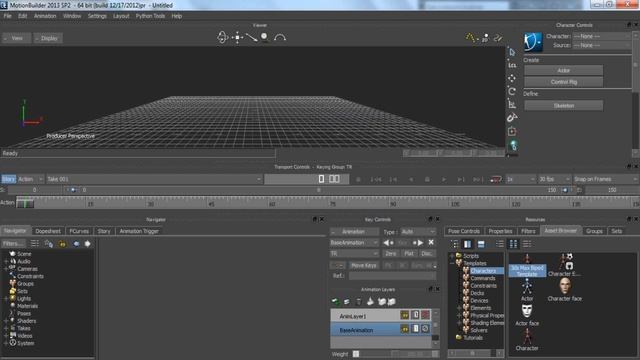Screen dimensions: 640x360
Task: Open the Settings menu
Action: coord(97,16)
